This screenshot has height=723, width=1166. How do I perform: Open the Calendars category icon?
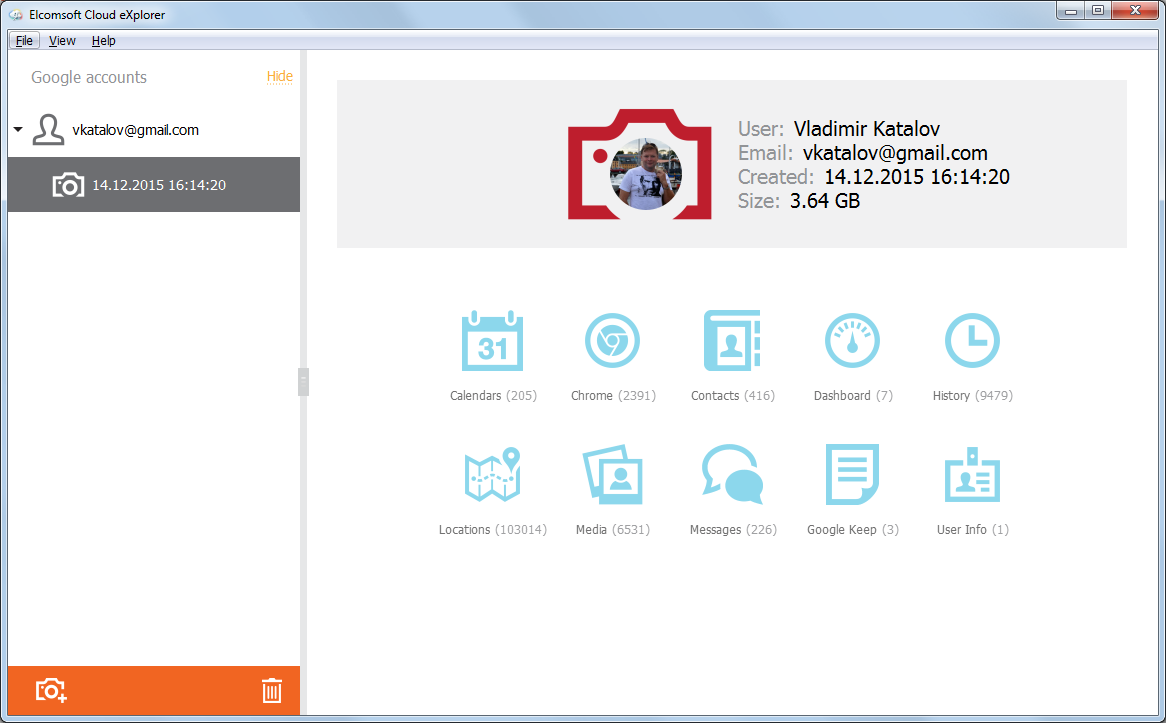click(x=492, y=342)
